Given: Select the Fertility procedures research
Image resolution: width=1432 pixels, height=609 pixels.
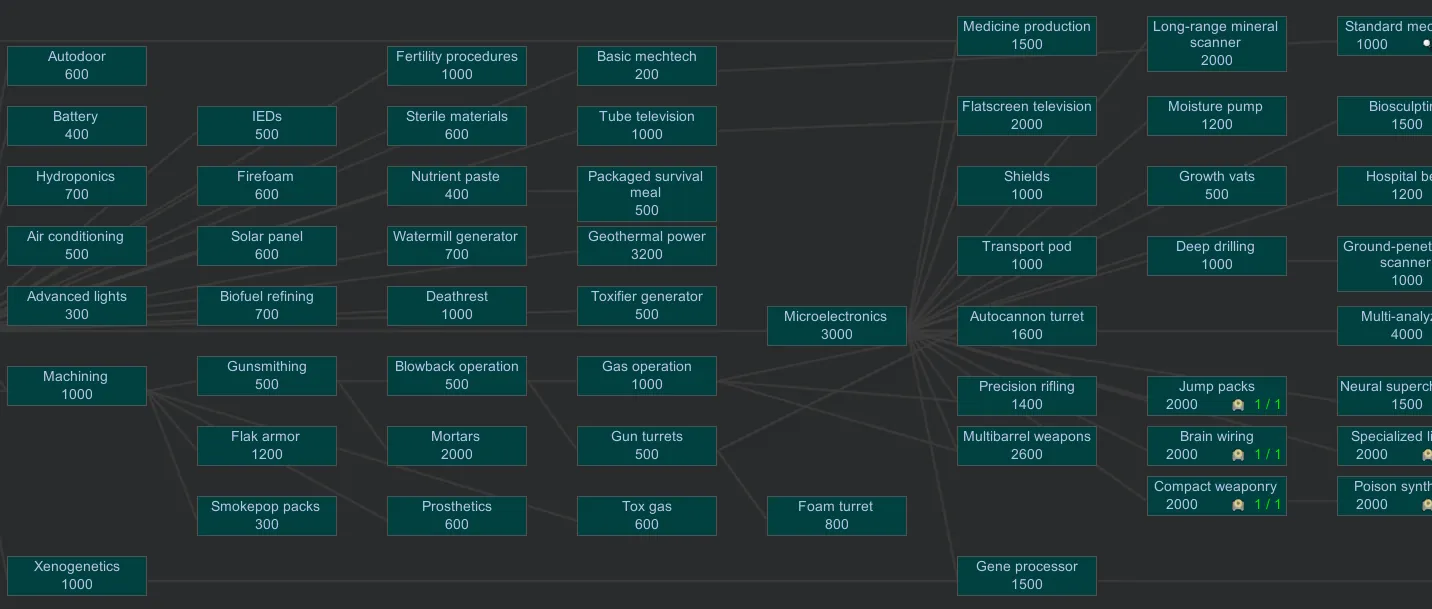Looking at the screenshot, I should click(x=456, y=66).
